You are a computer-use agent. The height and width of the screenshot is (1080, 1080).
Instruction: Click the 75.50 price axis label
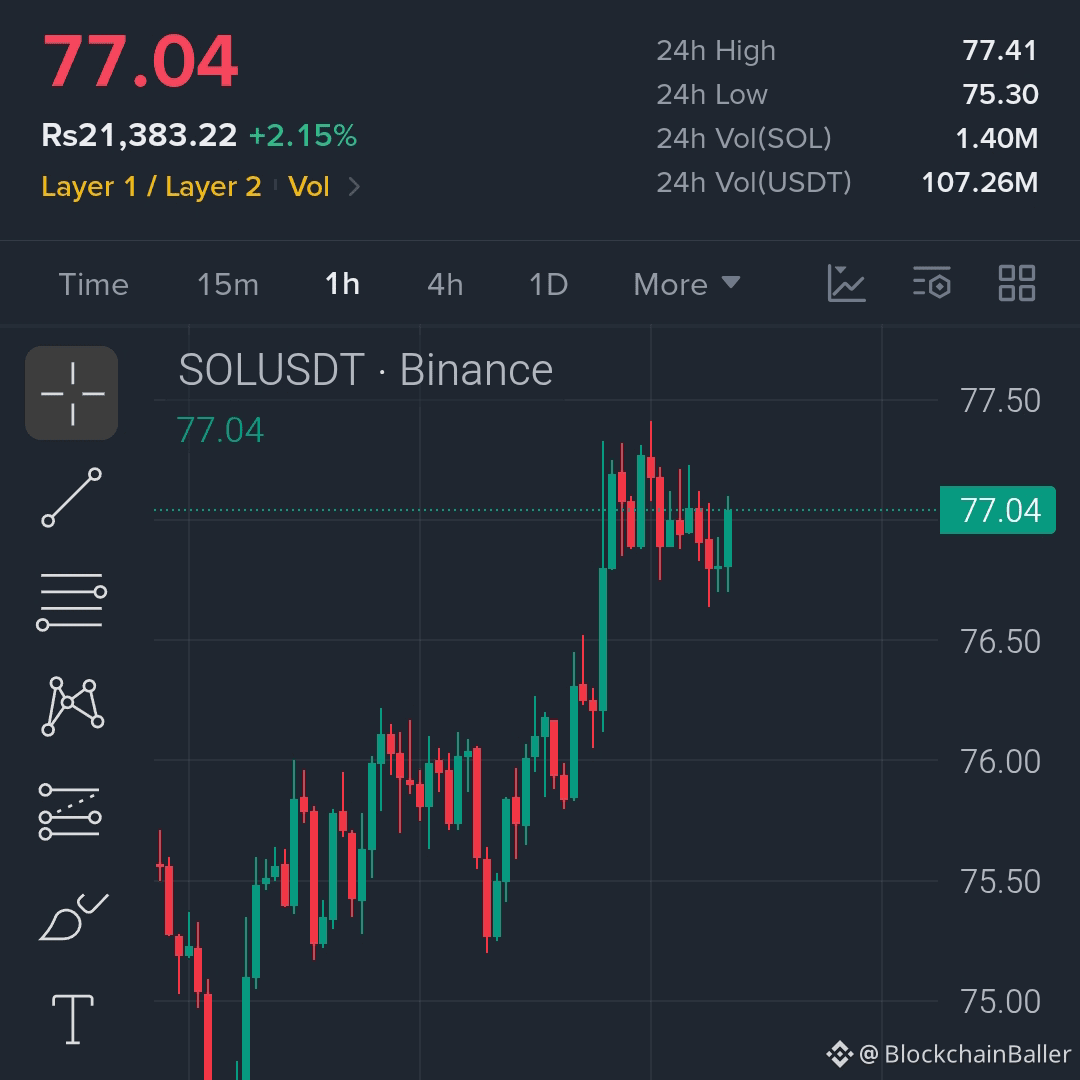point(1000,882)
